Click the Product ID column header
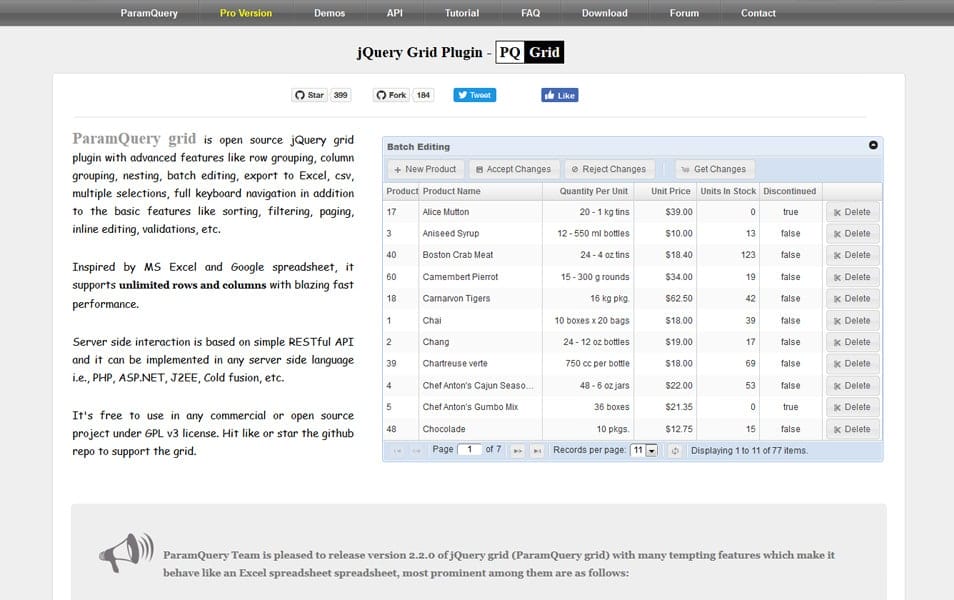954x600 pixels. [401, 191]
